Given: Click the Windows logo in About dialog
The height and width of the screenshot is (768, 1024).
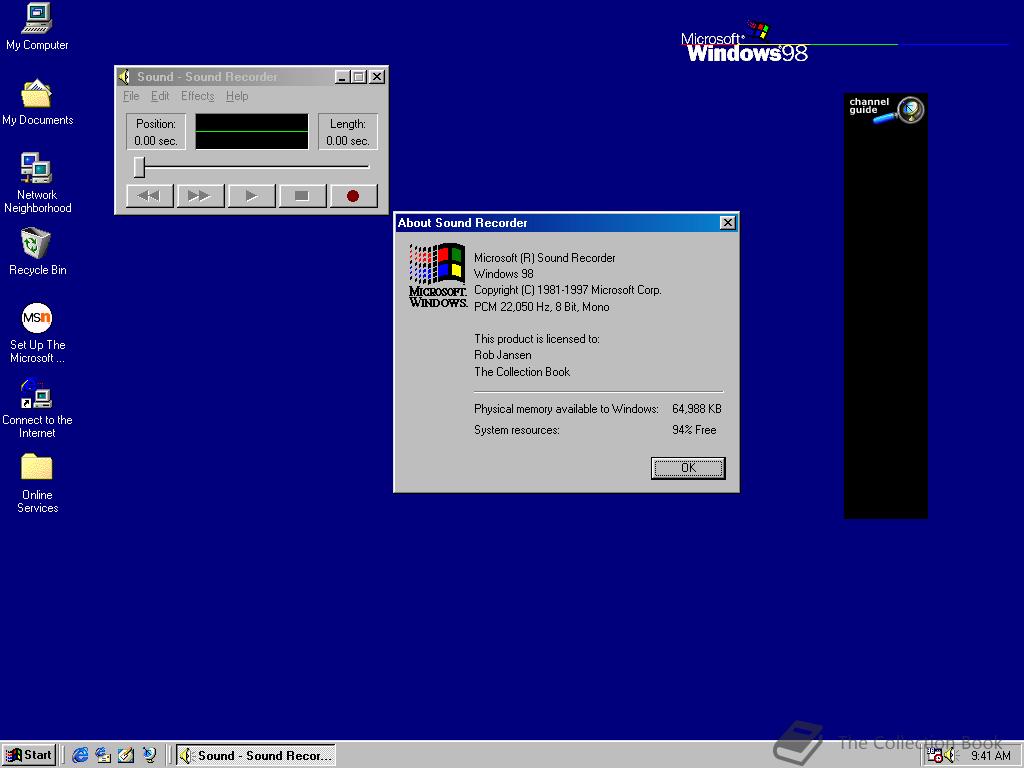Looking at the screenshot, I should coord(438,275).
